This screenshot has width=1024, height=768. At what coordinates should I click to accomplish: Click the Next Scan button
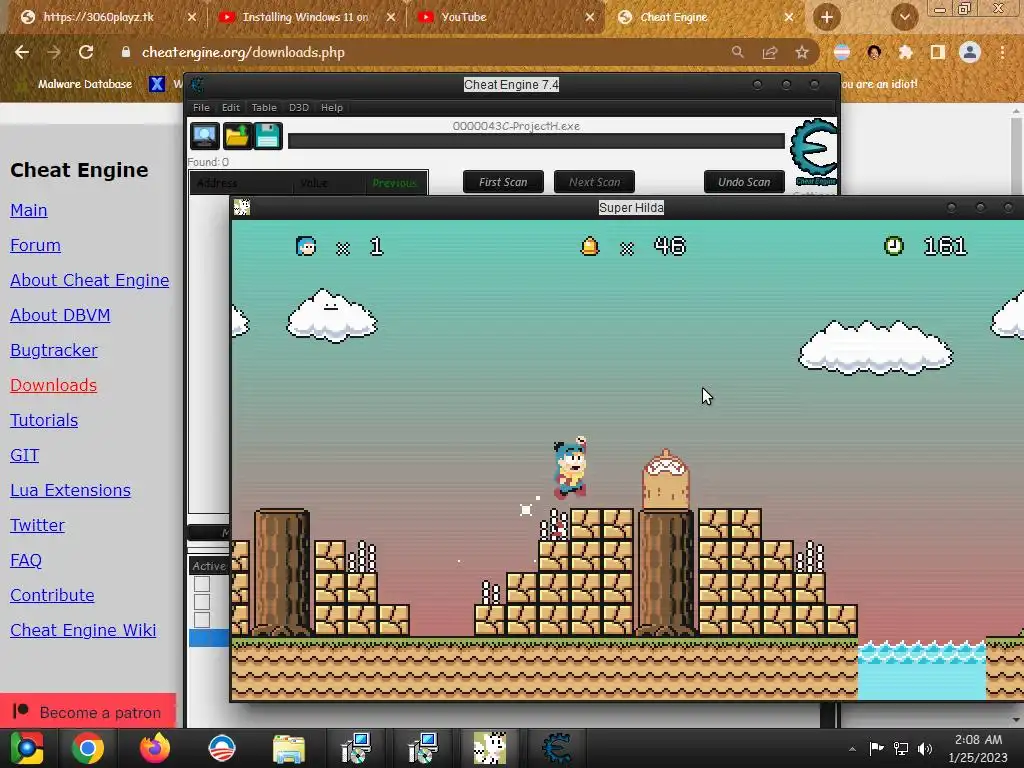tap(594, 182)
